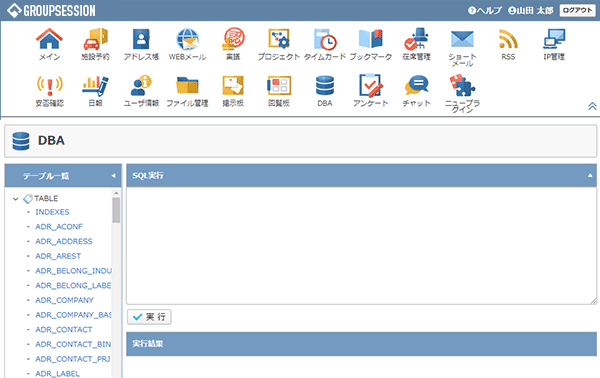Open the RSS feed icon

pos(508,39)
